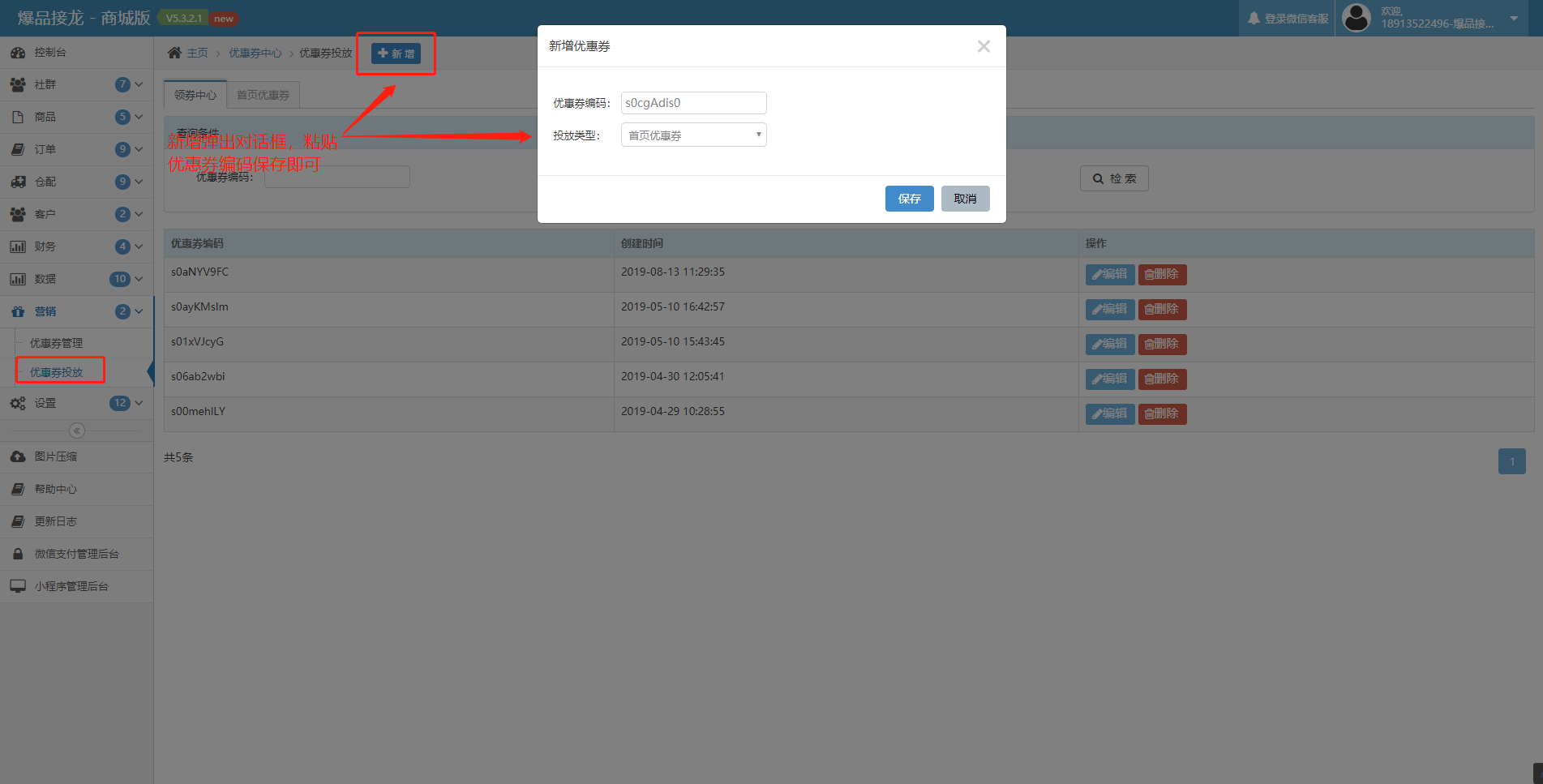Close the 新增优惠券 dialog with X
1543x784 pixels.
pyautogui.click(x=984, y=46)
